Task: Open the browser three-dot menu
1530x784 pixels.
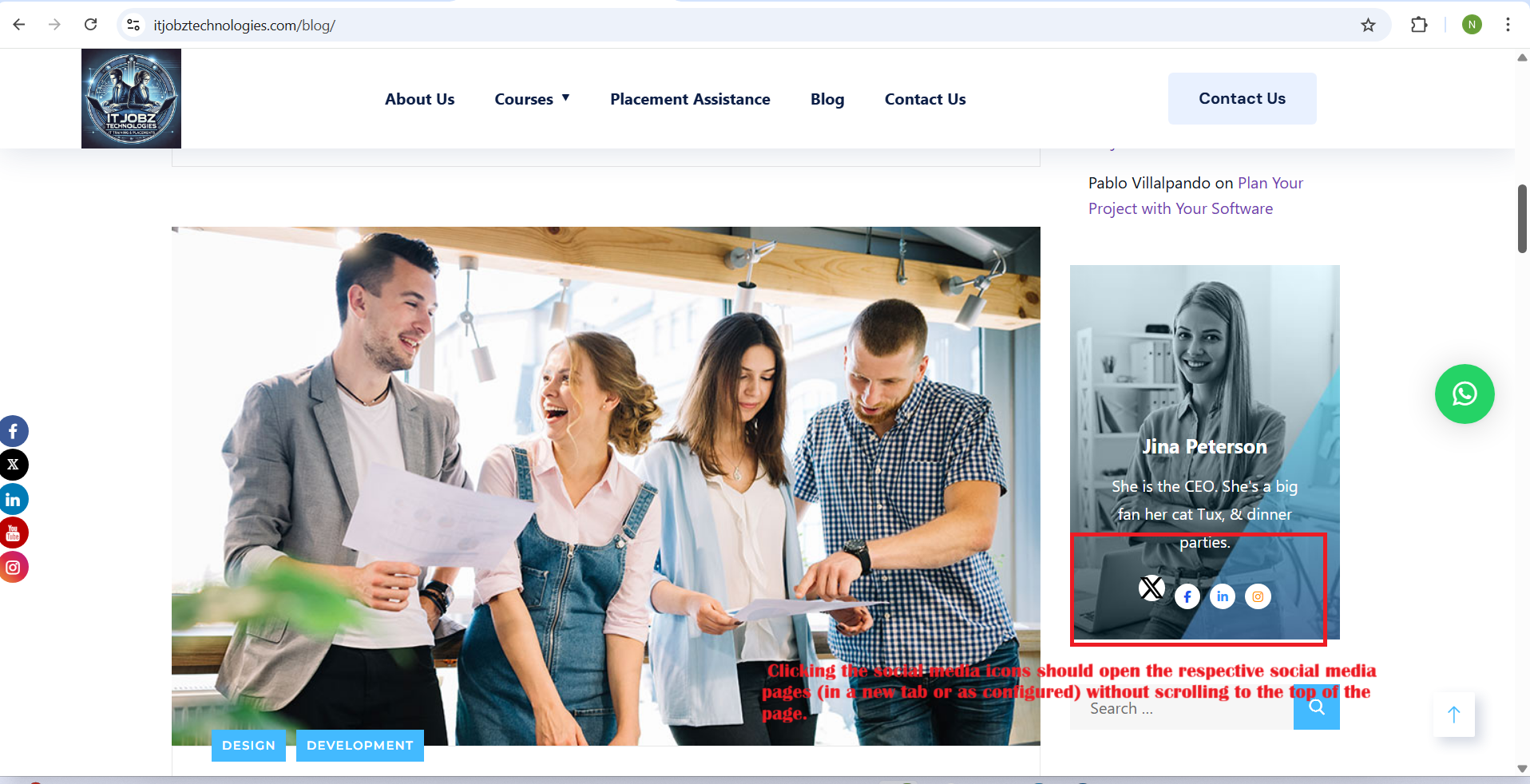Action: (1508, 25)
